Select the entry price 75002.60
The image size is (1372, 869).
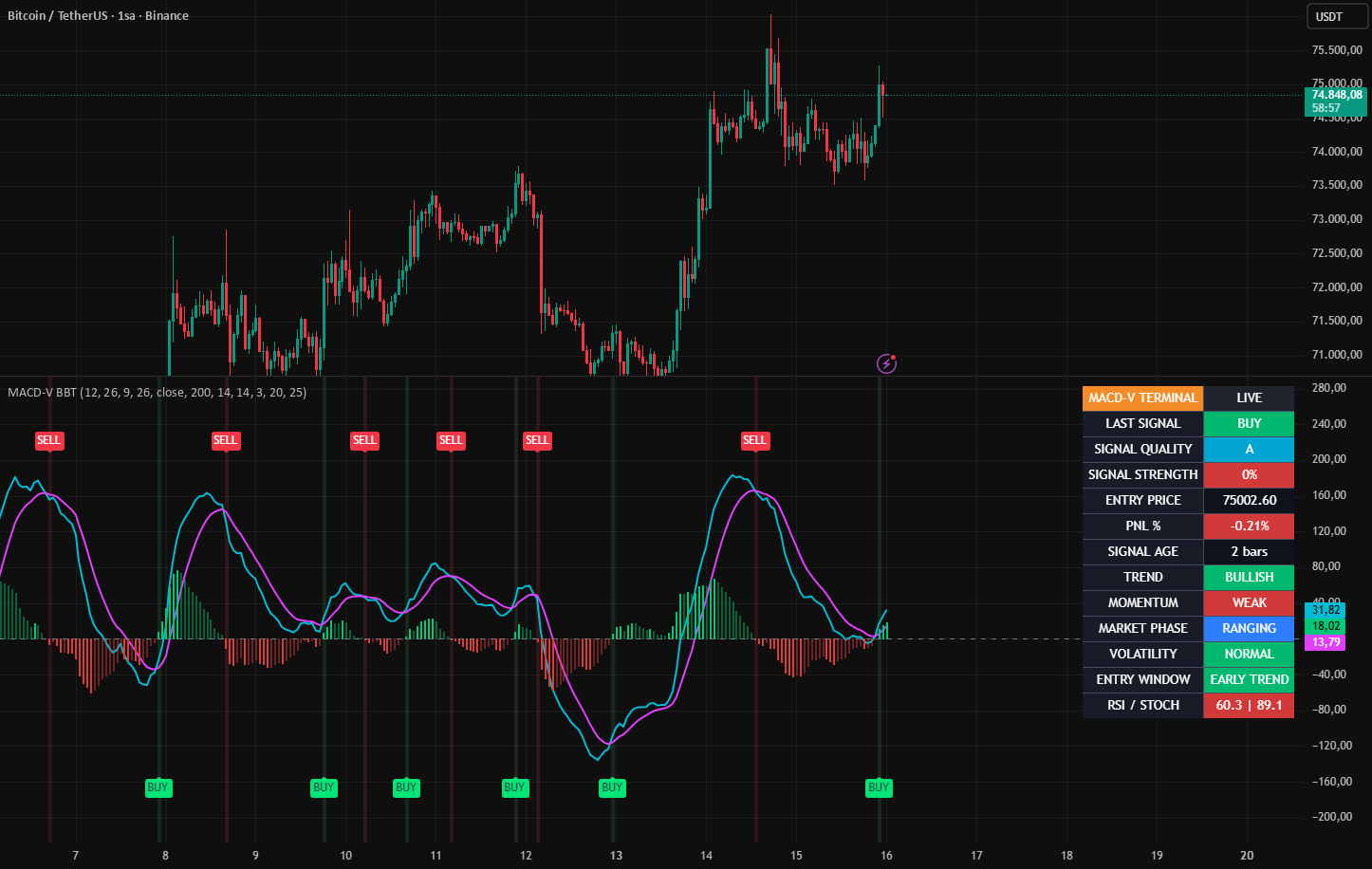coord(1249,501)
